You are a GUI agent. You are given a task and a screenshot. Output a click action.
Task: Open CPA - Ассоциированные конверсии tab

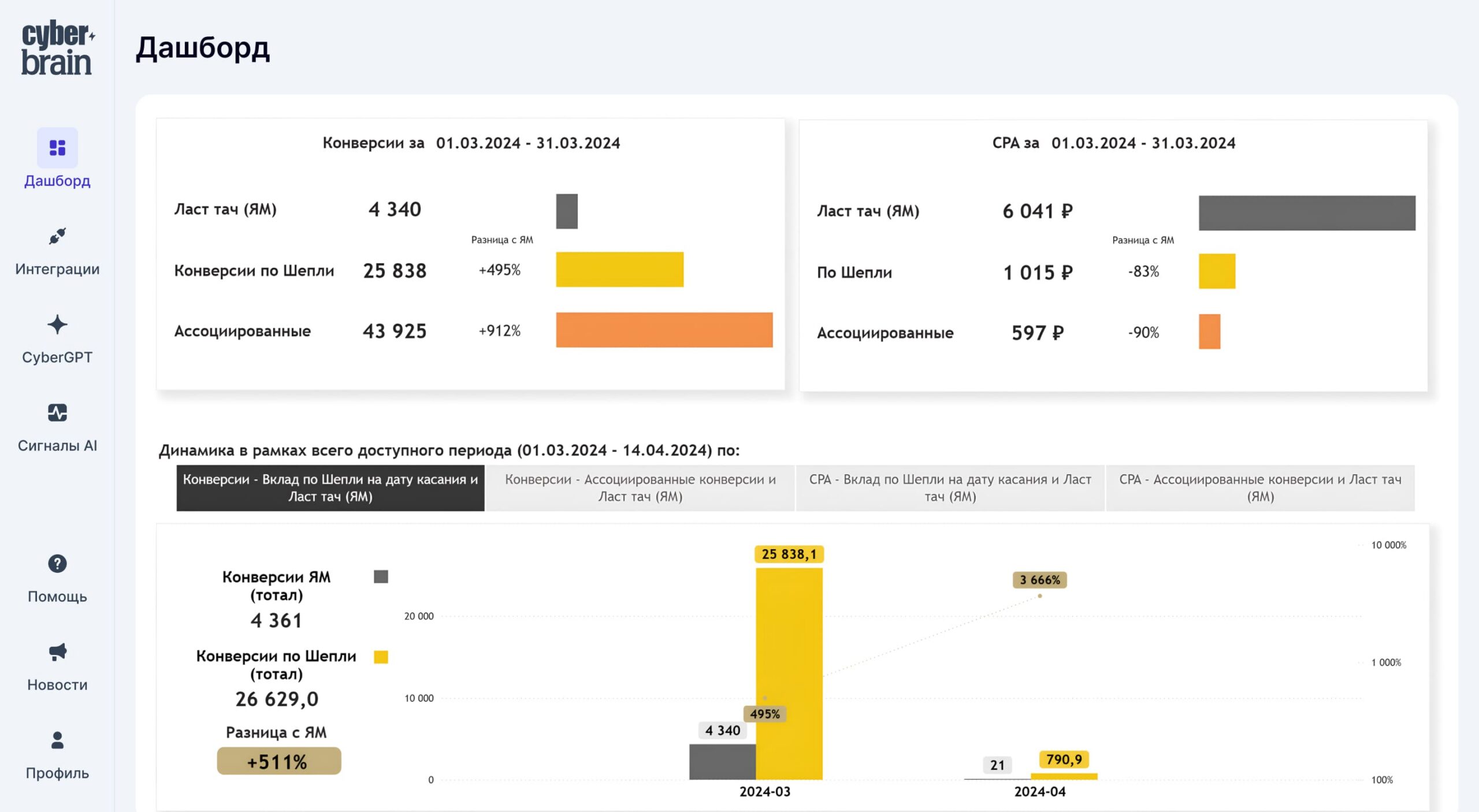coord(1260,488)
